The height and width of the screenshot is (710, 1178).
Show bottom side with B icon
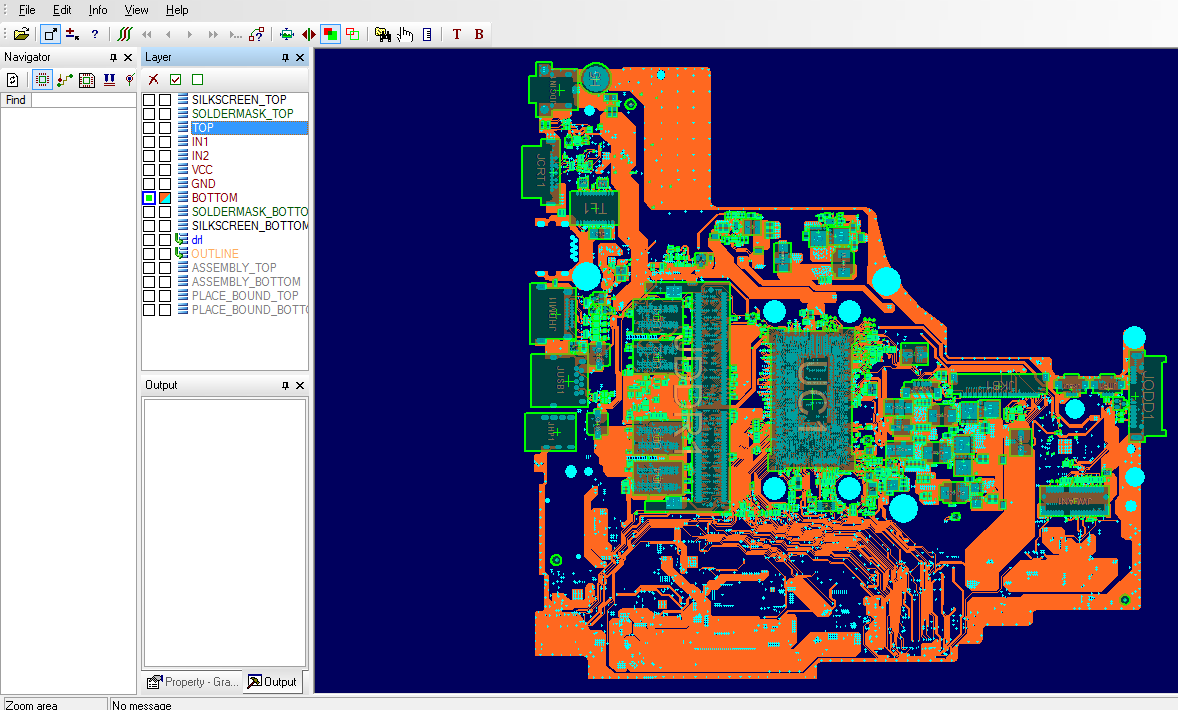point(479,34)
